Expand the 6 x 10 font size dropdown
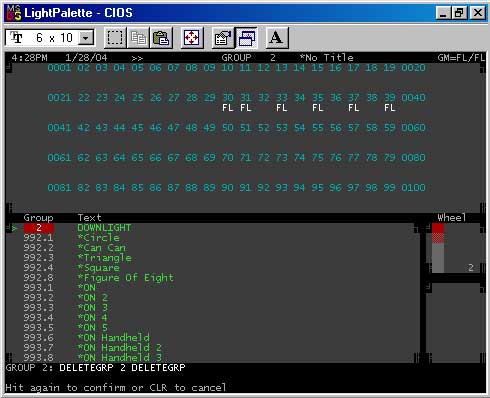The image size is (490, 398). (x=86, y=38)
